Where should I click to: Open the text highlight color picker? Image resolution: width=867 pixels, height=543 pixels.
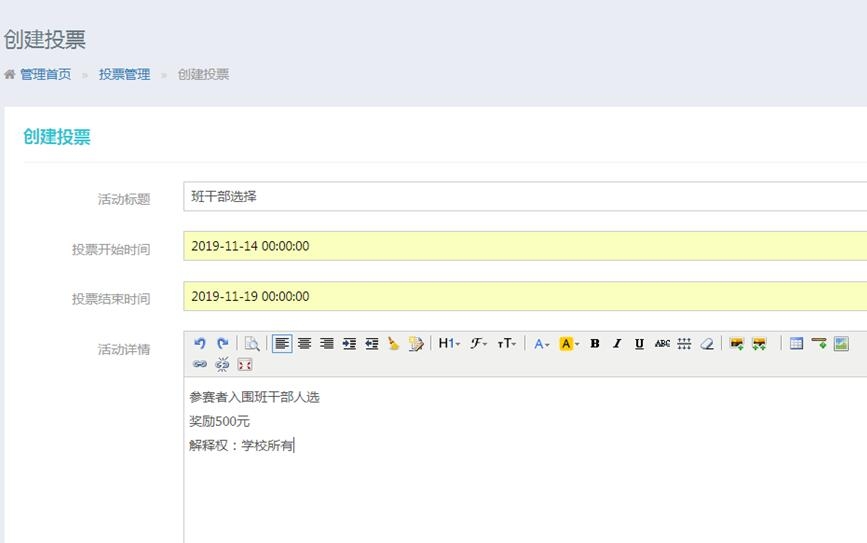569,343
